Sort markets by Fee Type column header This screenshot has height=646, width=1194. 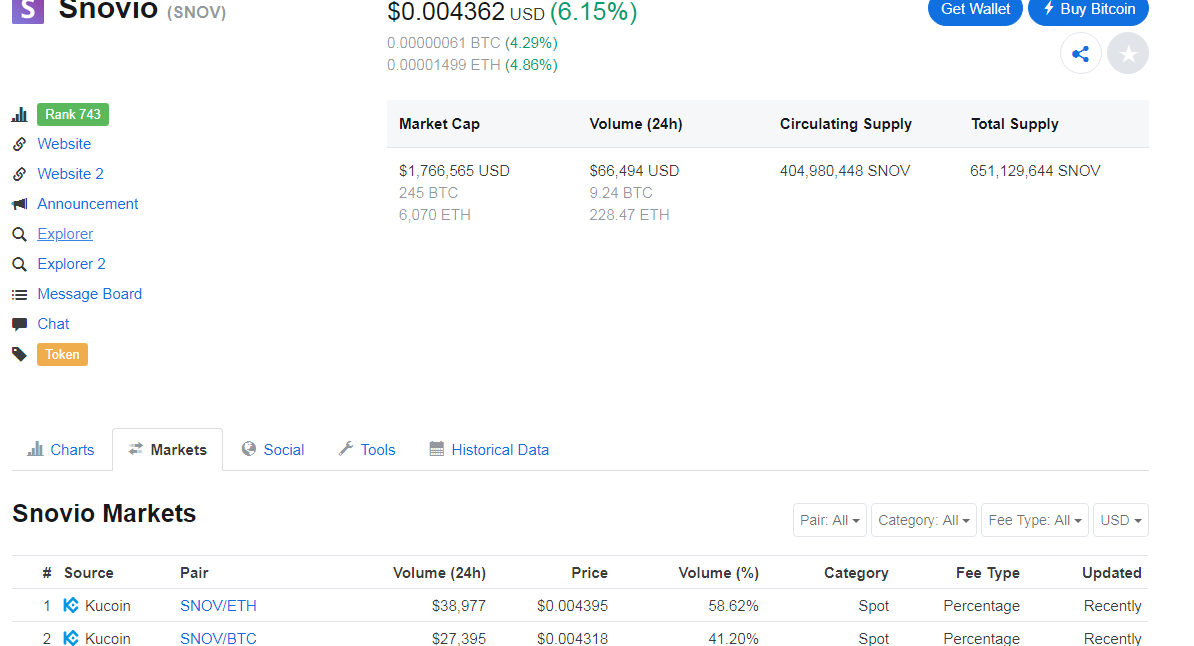click(x=988, y=573)
